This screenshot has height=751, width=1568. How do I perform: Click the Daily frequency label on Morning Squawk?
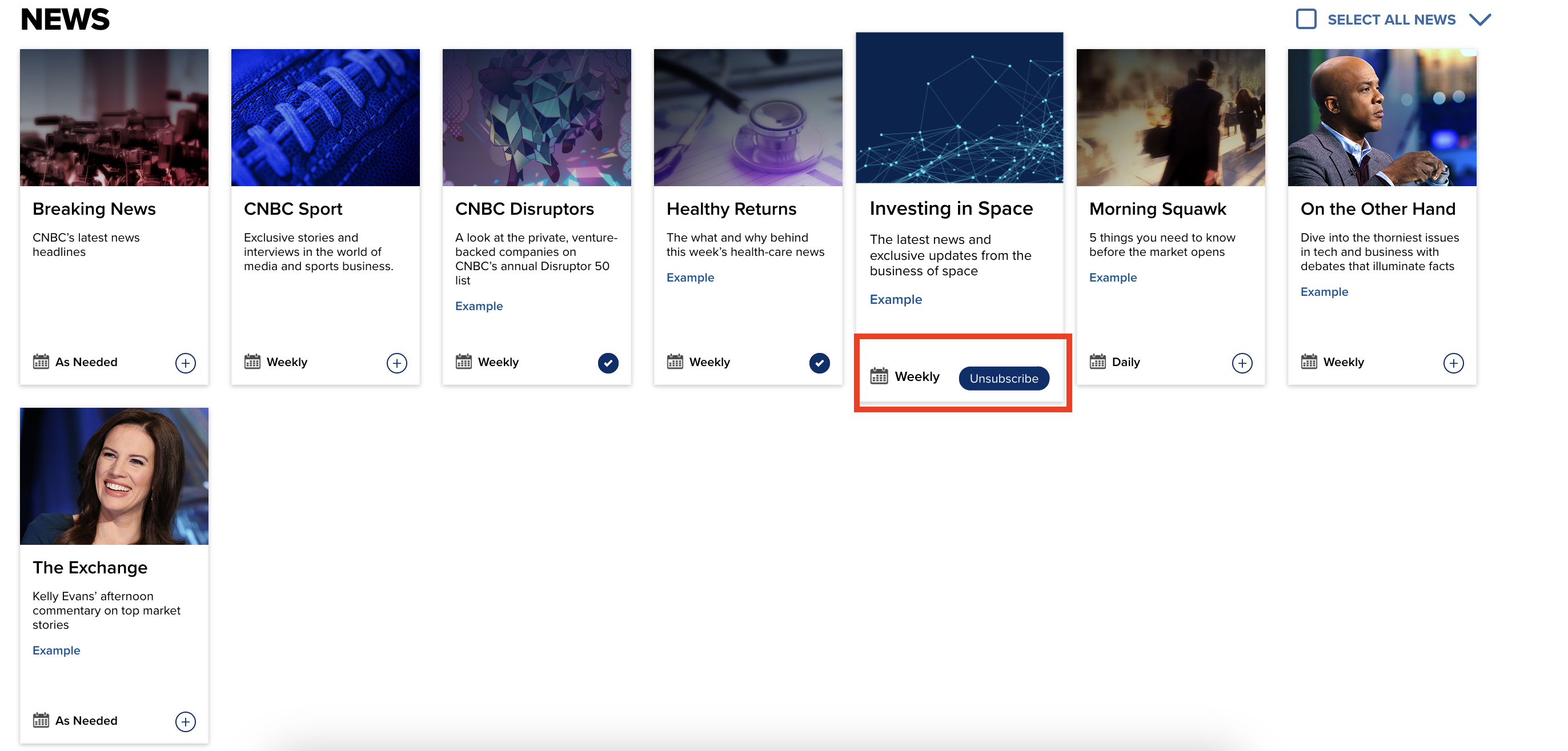[x=1125, y=362]
